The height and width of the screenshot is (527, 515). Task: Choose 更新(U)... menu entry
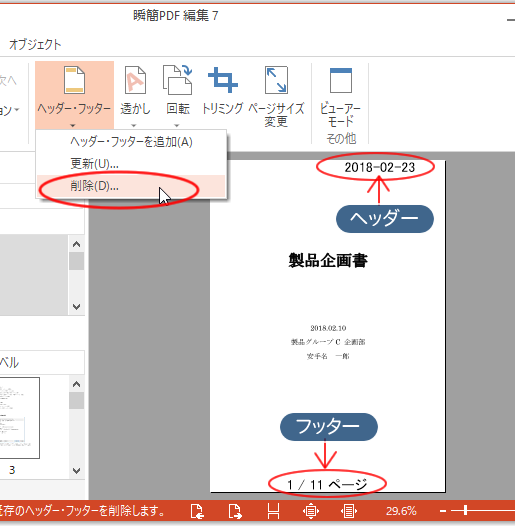(131, 164)
